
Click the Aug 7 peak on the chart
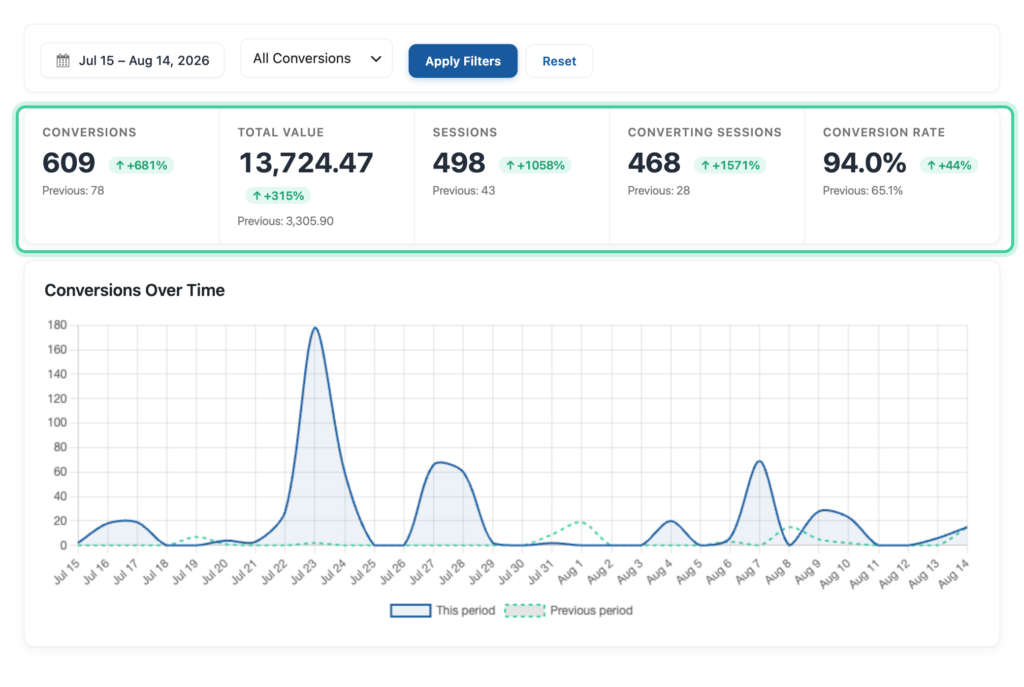tap(760, 462)
